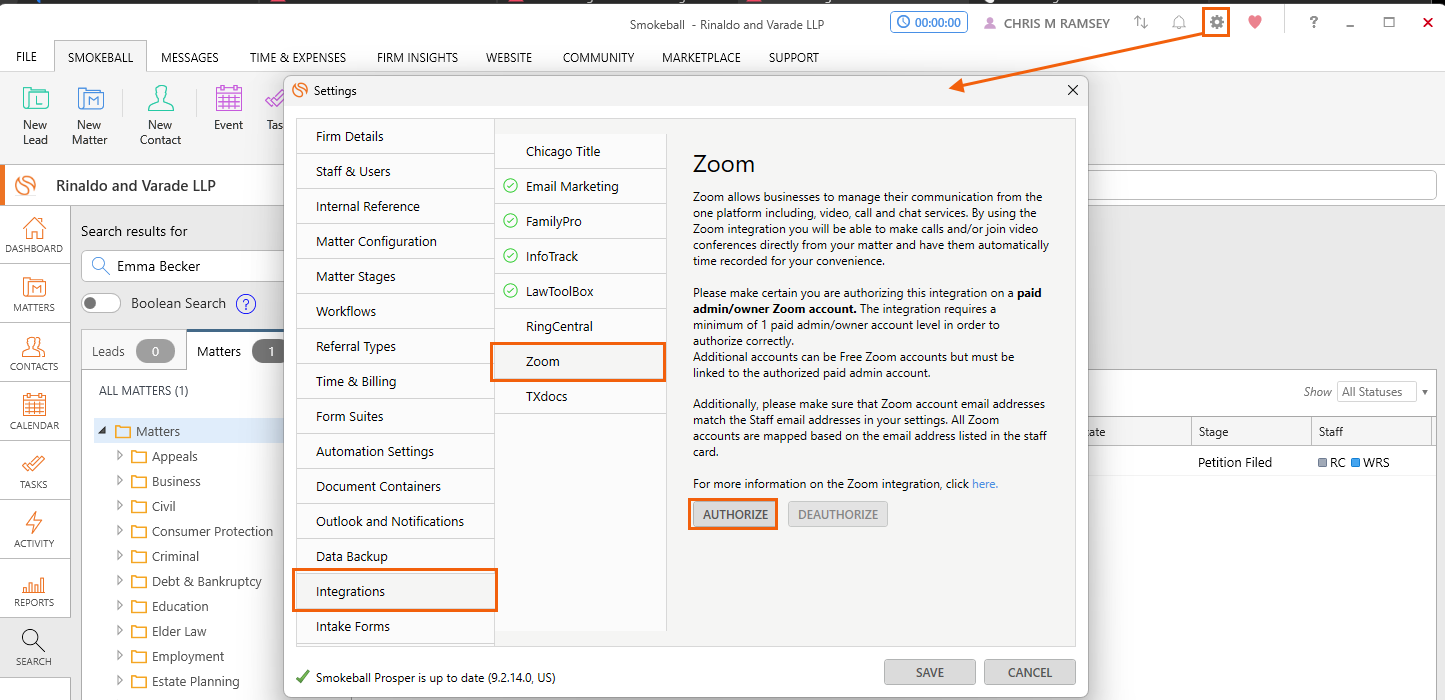Close the Settings dialog
The width and height of the screenshot is (1445, 700).
coord(1073,90)
